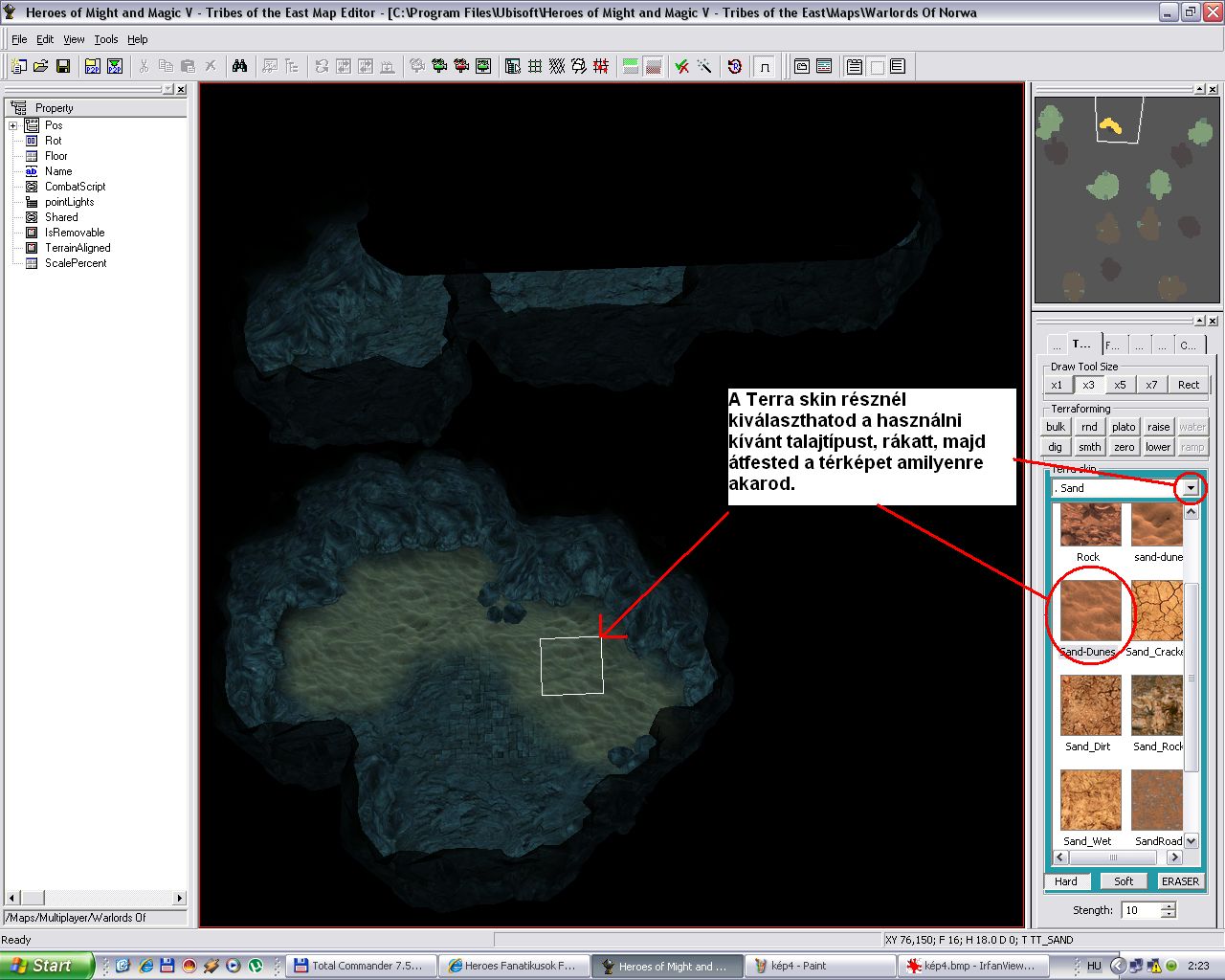Image resolution: width=1225 pixels, height=980 pixels.
Task: Select the Sand_Wet texture swatch
Action: (x=1090, y=800)
